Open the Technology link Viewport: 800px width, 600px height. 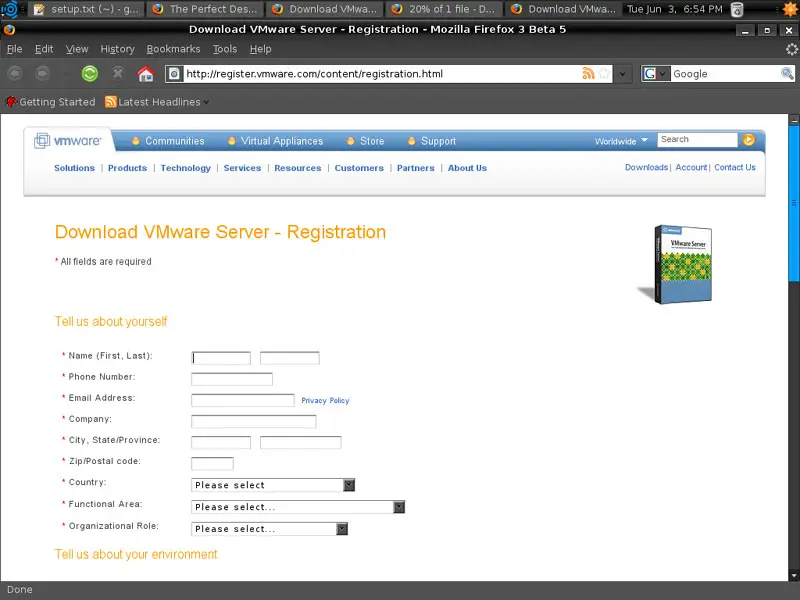click(x=186, y=168)
